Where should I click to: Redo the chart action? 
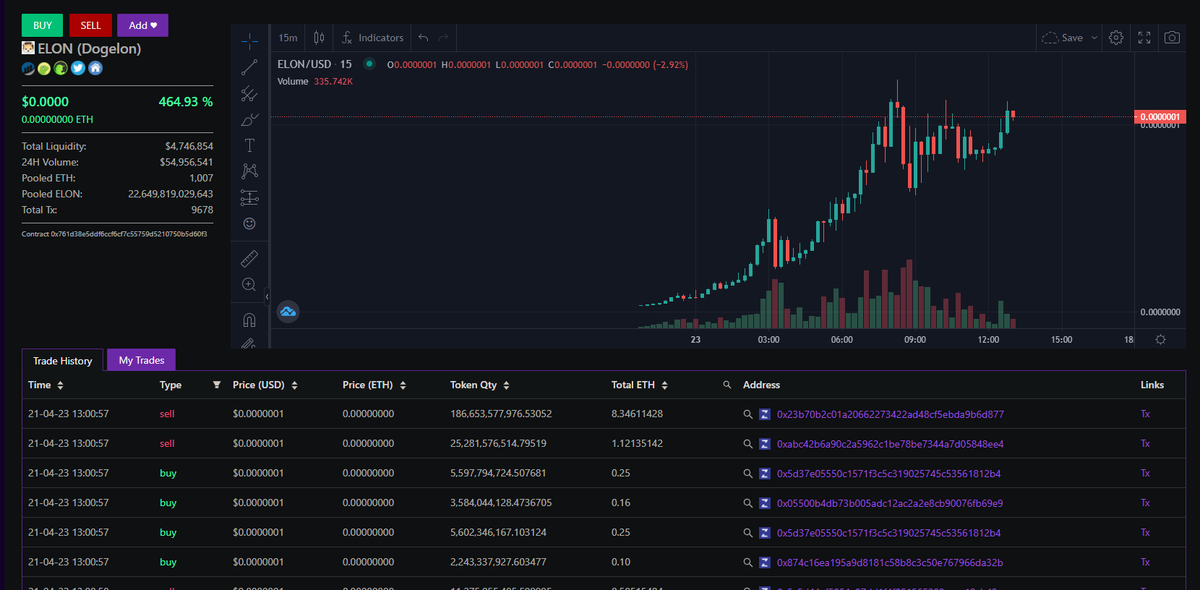click(x=443, y=38)
